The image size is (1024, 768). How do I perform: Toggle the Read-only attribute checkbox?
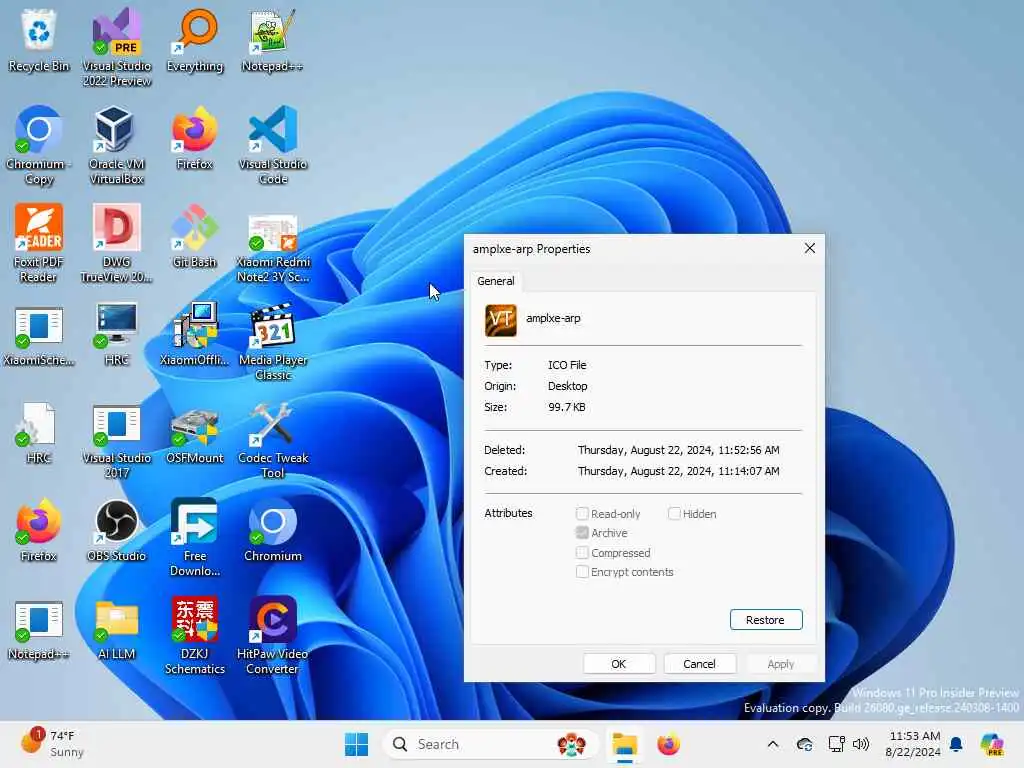pos(582,514)
